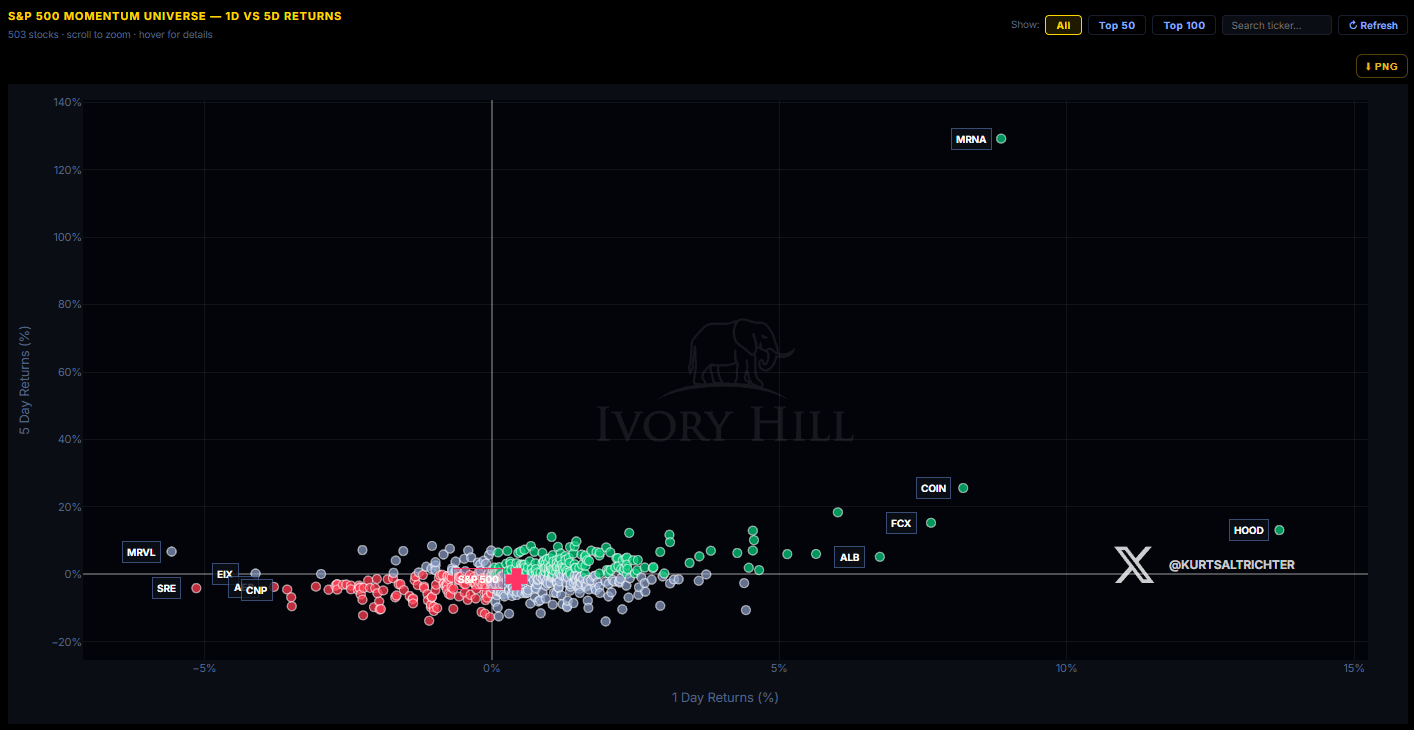This screenshot has height=730, width=1414.
Task: Select the green COIN data point
Action: tap(963, 488)
